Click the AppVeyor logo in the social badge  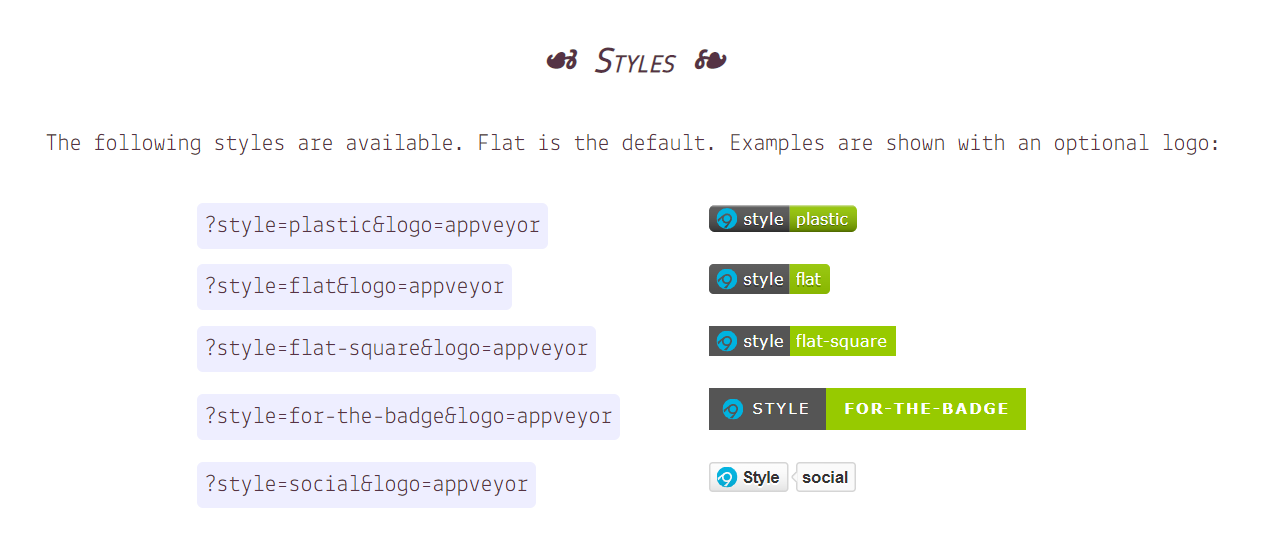point(727,477)
